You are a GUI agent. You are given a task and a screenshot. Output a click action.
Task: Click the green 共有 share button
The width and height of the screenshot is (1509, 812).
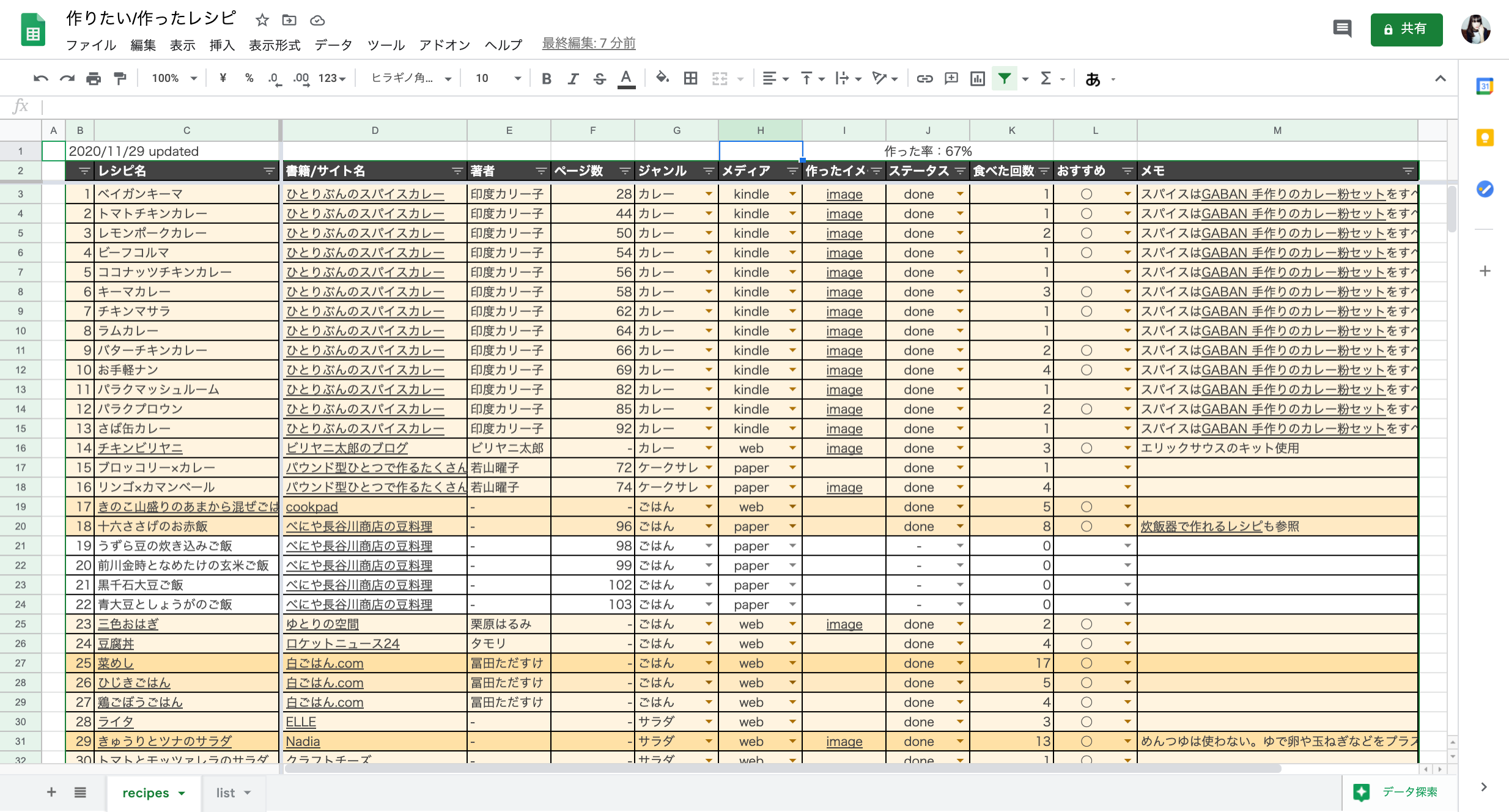coord(1406,29)
